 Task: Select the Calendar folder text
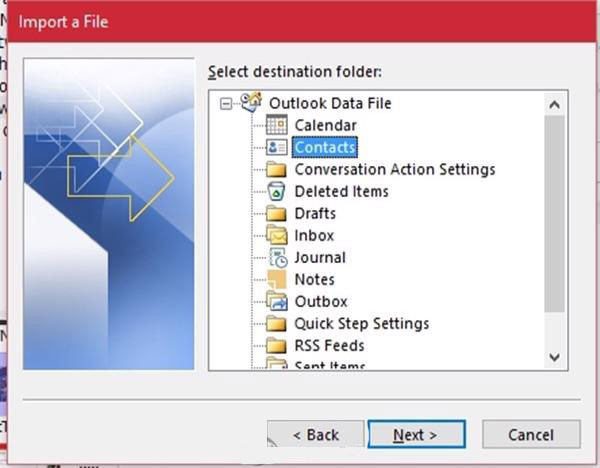(x=325, y=125)
